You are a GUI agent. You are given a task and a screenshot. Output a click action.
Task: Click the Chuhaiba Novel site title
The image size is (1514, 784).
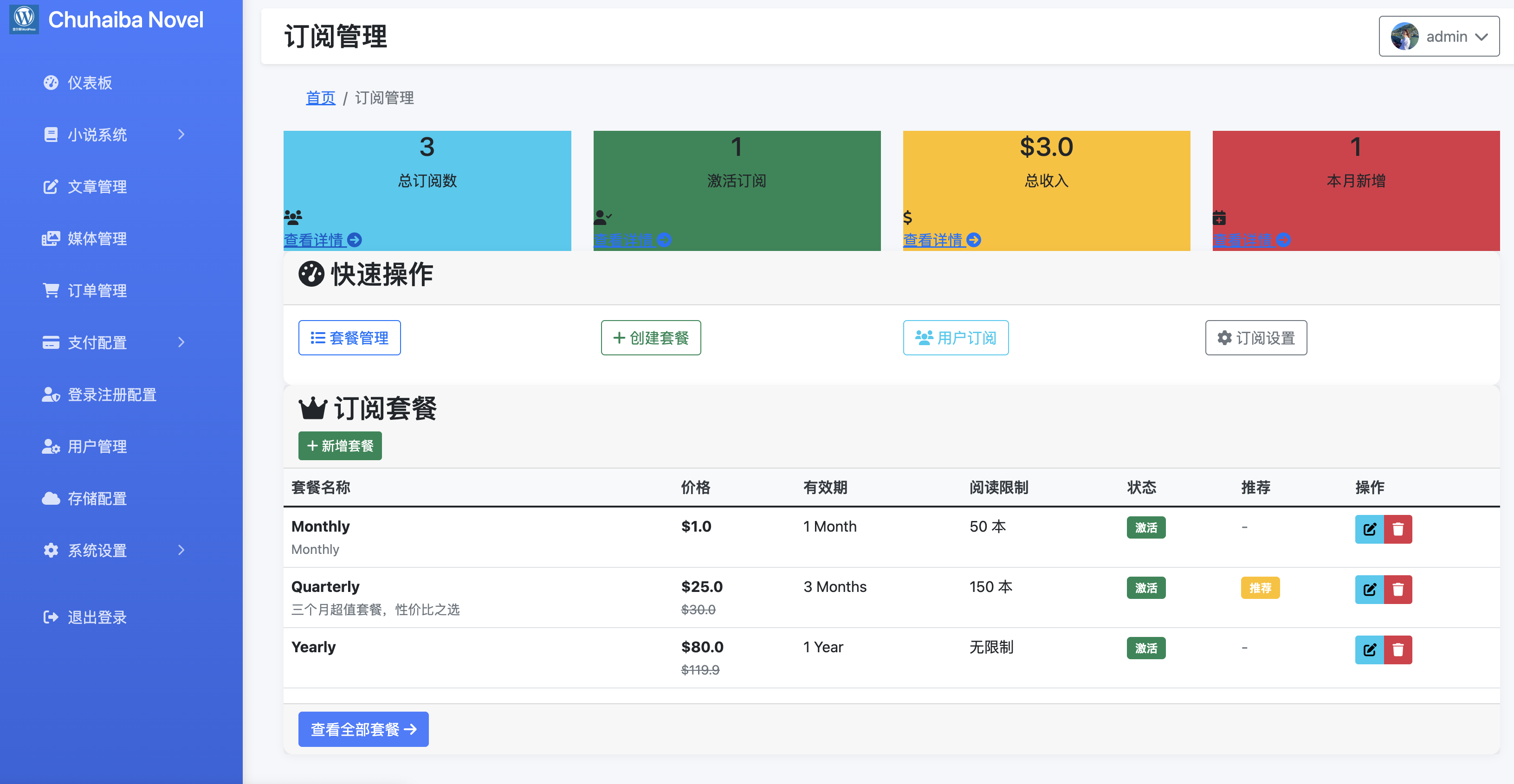coord(126,20)
